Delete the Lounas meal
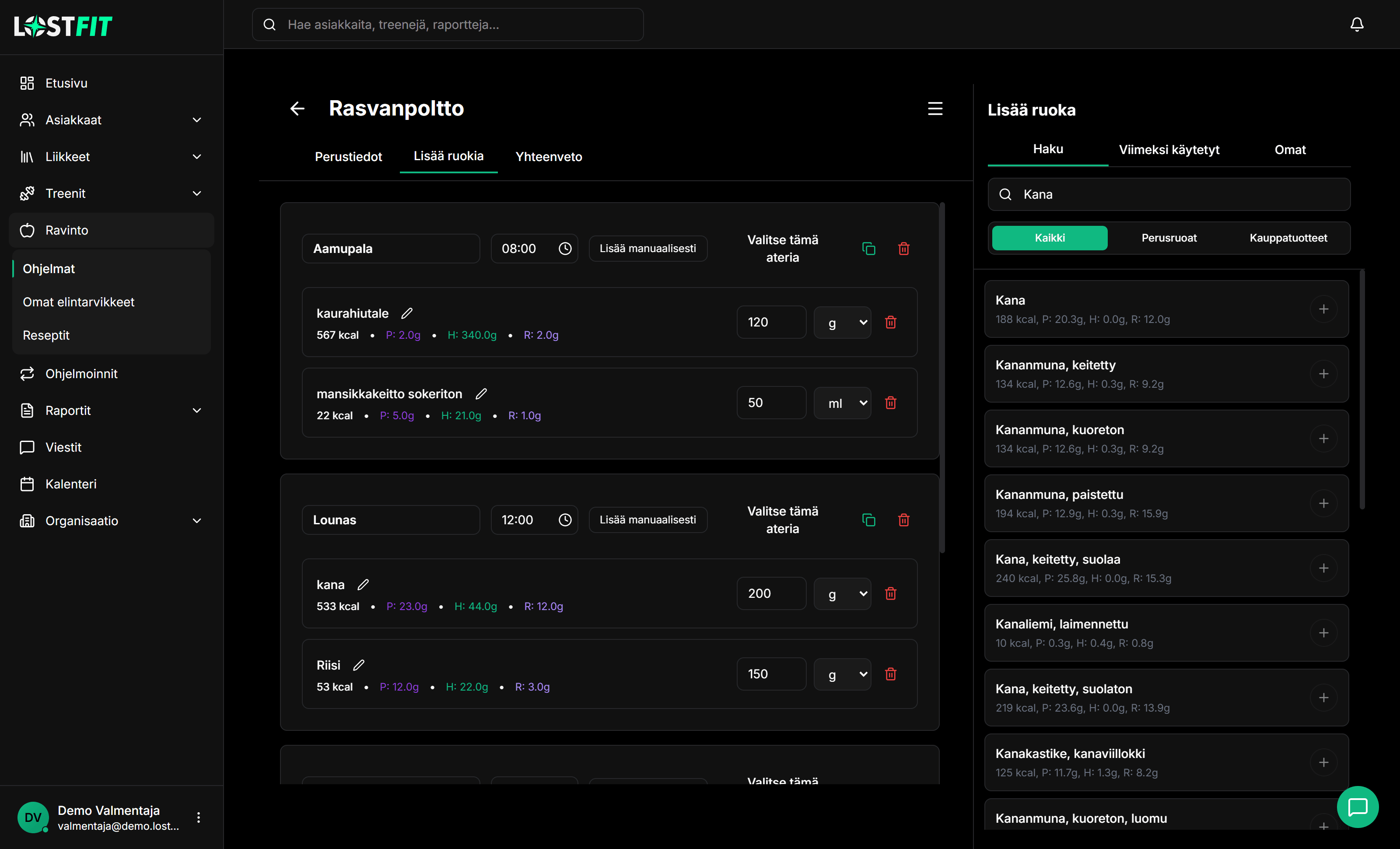 pyautogui.click(x=903, y=520)
